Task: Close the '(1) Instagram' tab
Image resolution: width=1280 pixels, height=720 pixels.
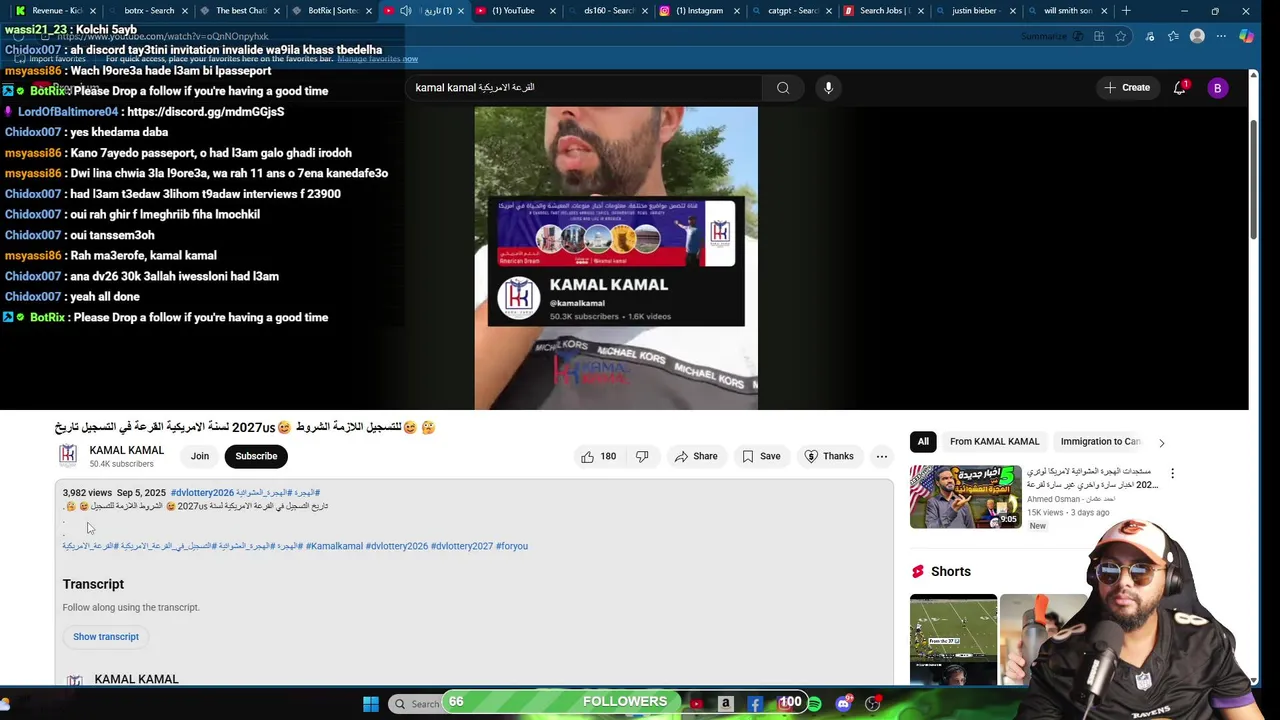Action: (x=737, y=11)
